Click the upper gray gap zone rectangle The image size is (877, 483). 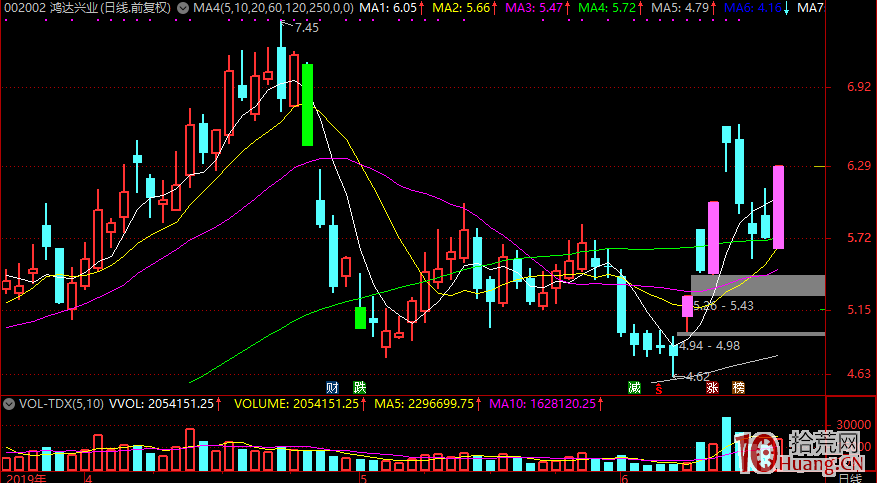pyautogui.click(x=758, y=285)
